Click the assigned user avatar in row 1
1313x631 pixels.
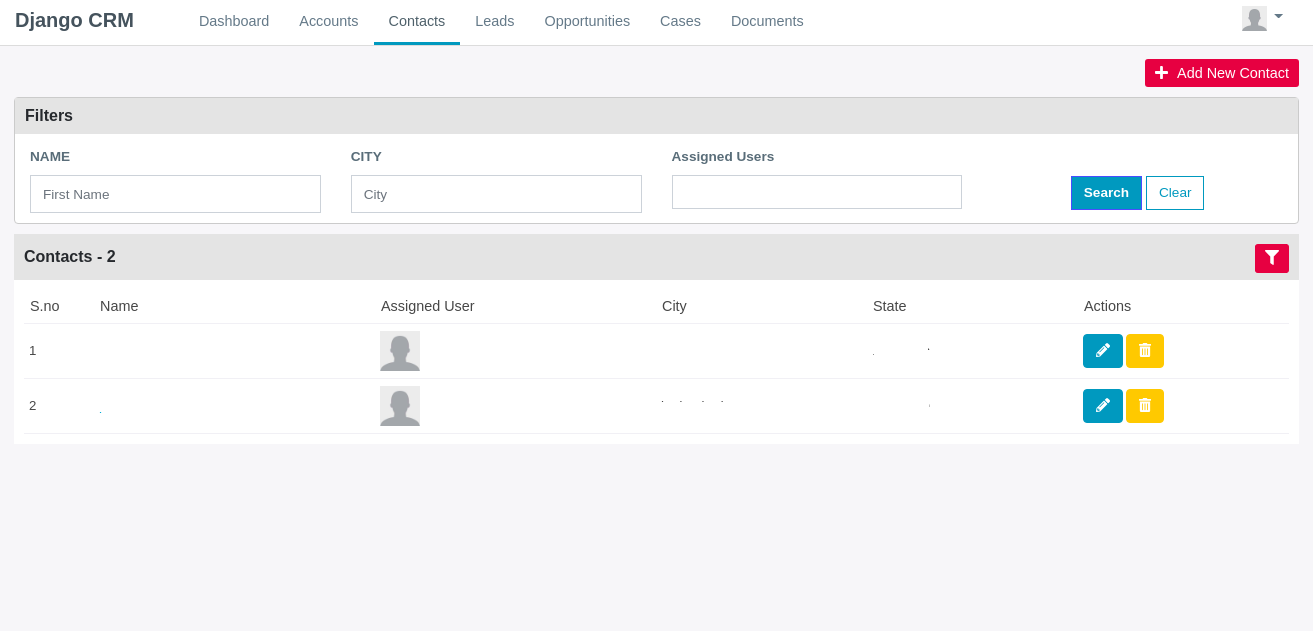[400, 351]
